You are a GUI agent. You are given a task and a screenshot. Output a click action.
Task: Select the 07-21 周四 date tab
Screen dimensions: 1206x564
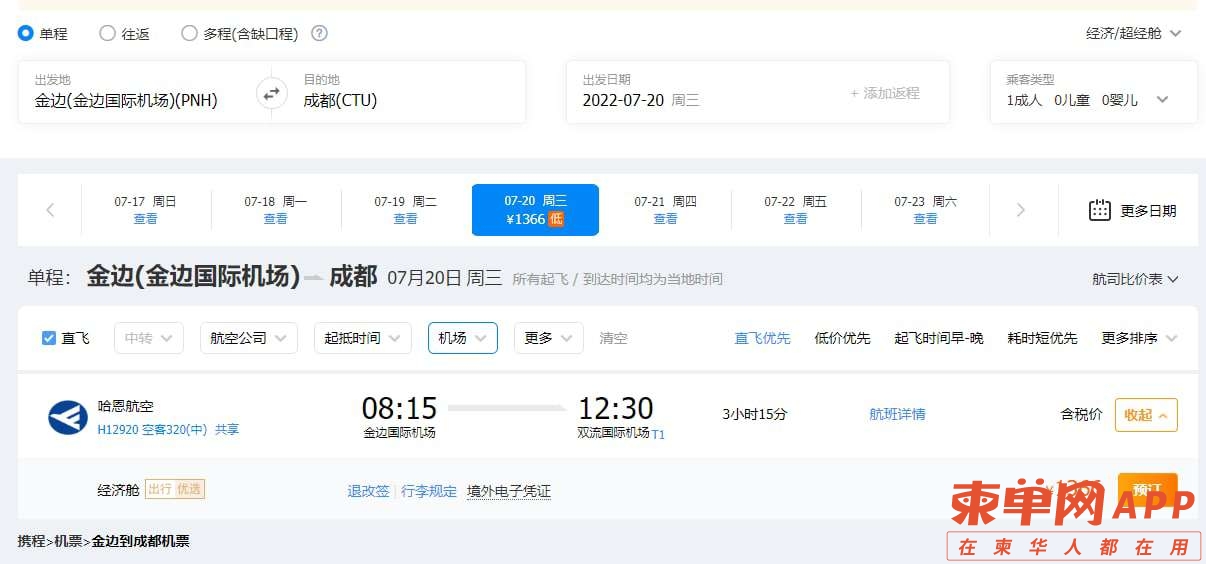point(665,210)
